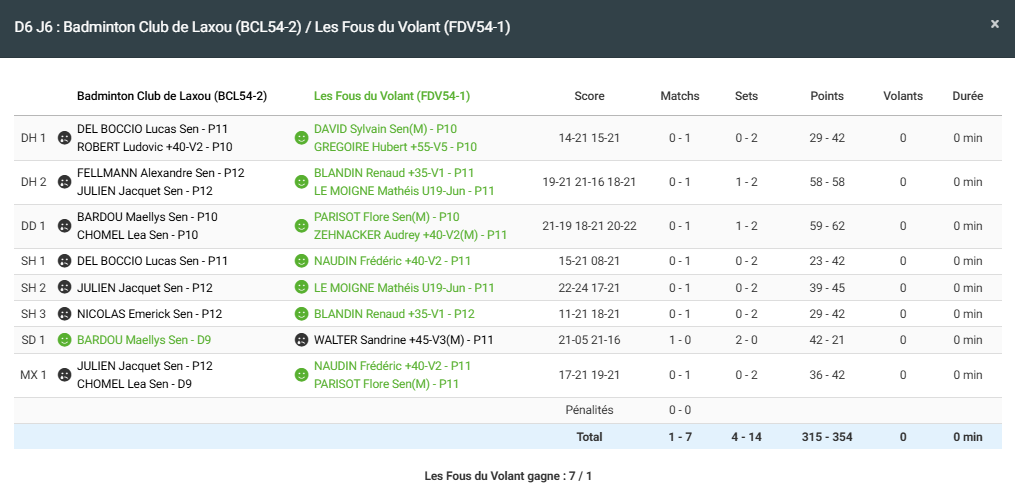1015x500 pixels.
Task: Click green smiley icon in DH 1 row
Action: click(x=301, y=138)
